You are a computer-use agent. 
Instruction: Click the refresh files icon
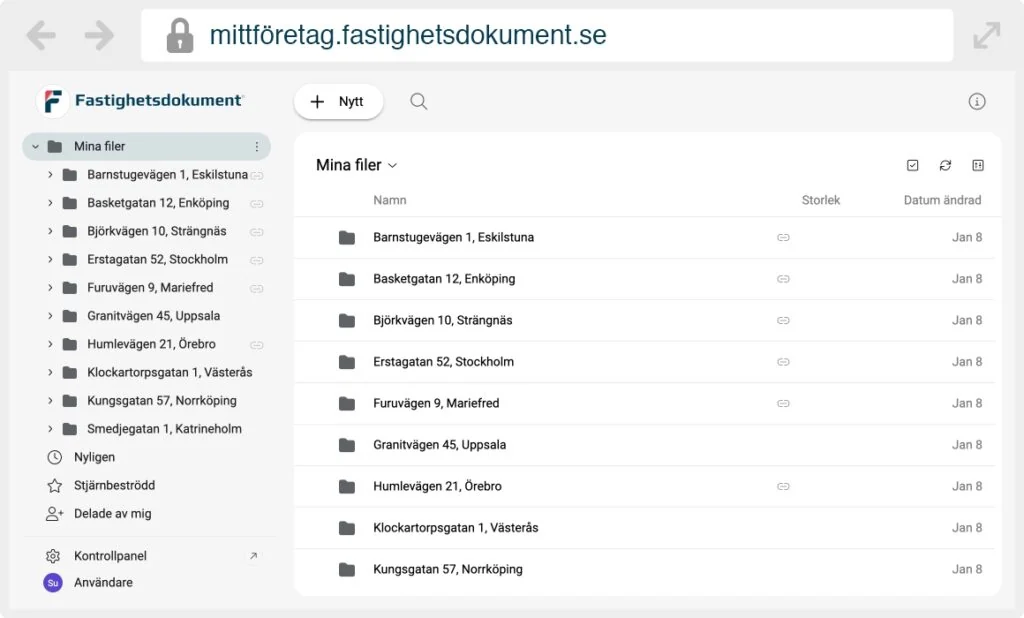tap(945, 165)
